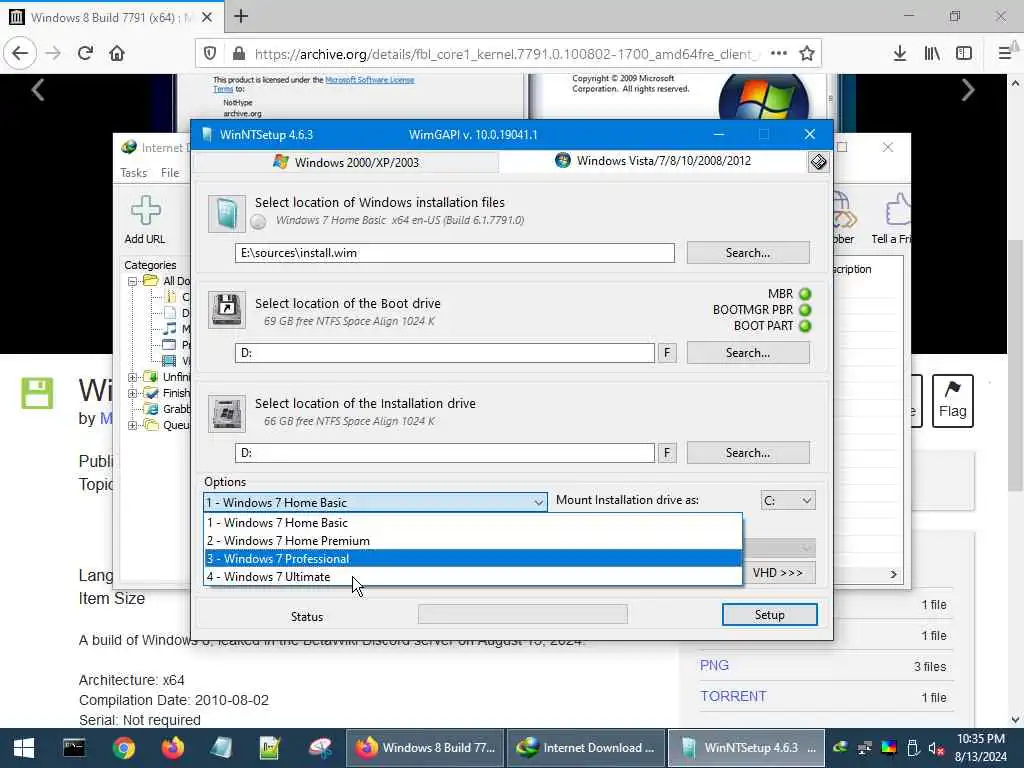Bookmark this page with star icon
Viewport: 1024px width, 768px height.
[x=807, y=53]
